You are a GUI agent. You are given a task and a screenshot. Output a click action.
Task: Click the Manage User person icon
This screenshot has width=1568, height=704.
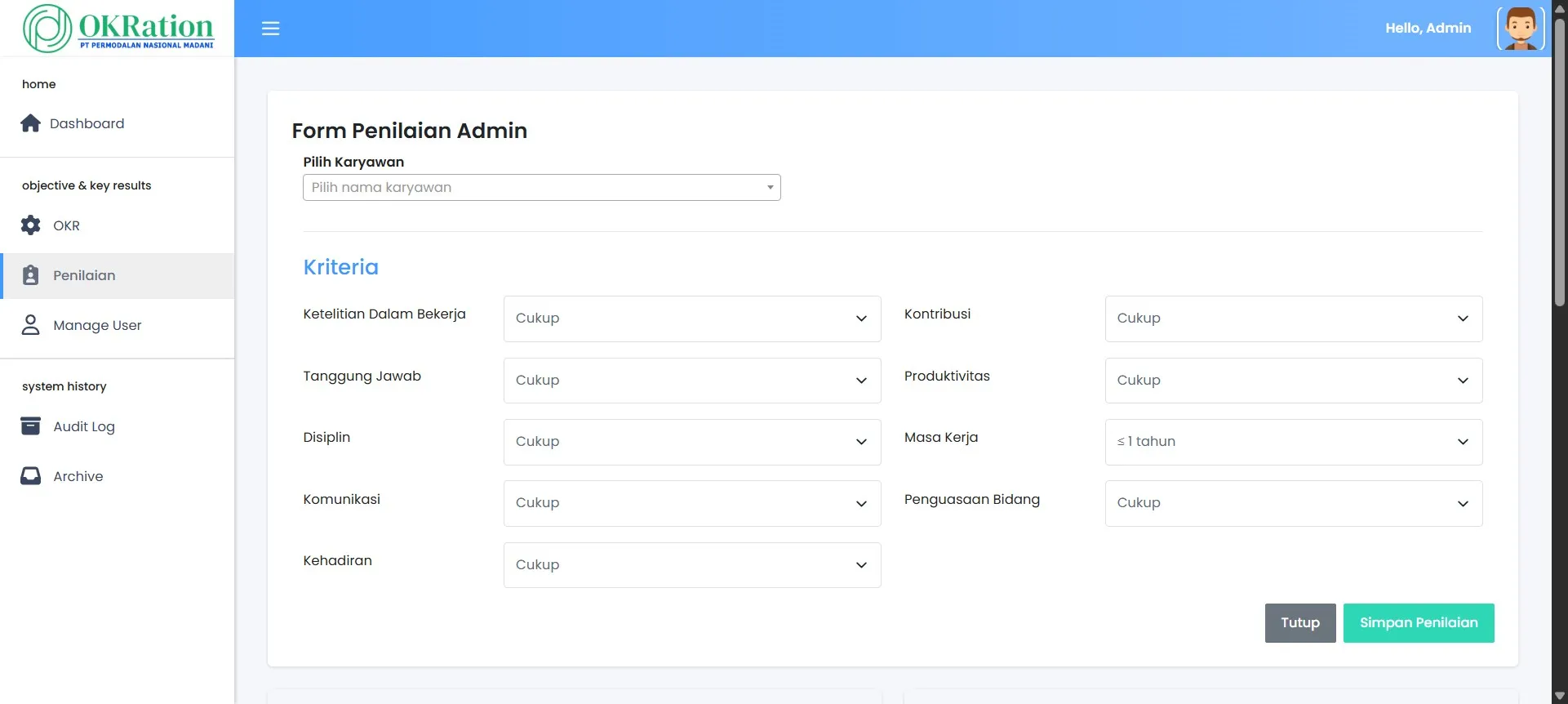click(x=31, y=325)
